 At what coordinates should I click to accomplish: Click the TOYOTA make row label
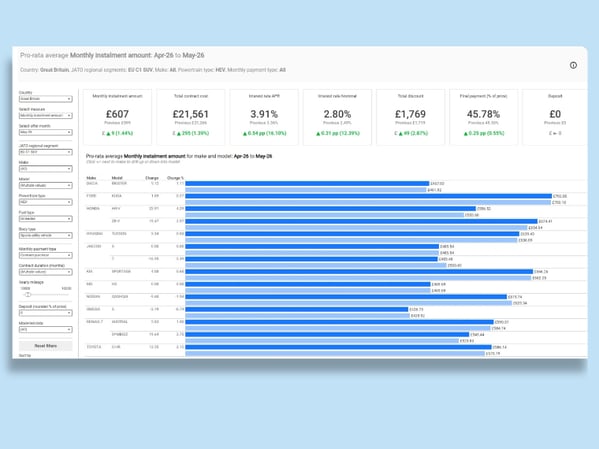pyautogui.click(x=94, y=347)
